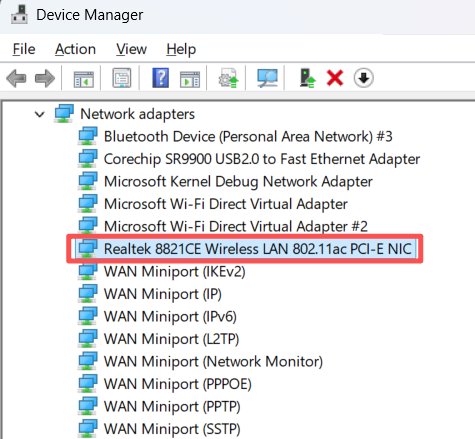The image size is (475, 439).
Task: Open the View menu
Action: [131, 49]
